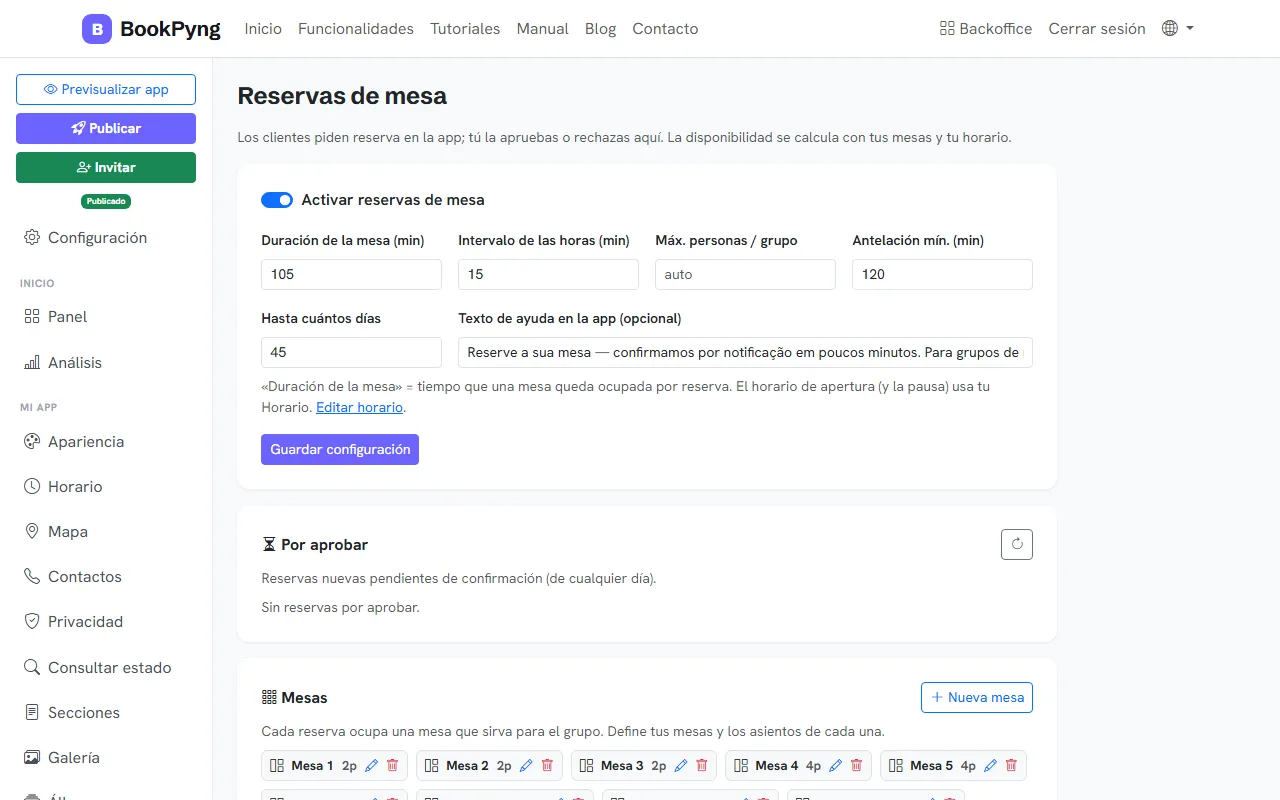This screenshot has width=1280, height=800.
Task: Open Mapa via its pin icon
Action: click(x=32, y=531)
